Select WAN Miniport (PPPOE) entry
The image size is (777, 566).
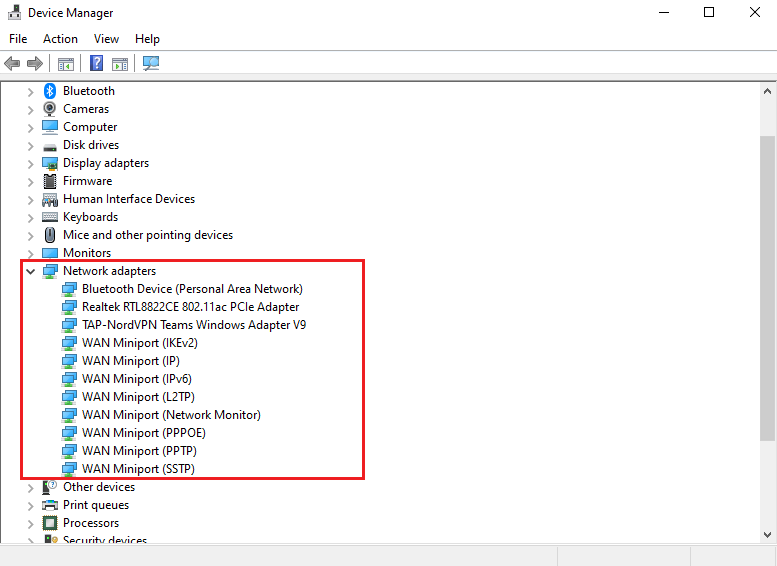[x=144, y=433]
